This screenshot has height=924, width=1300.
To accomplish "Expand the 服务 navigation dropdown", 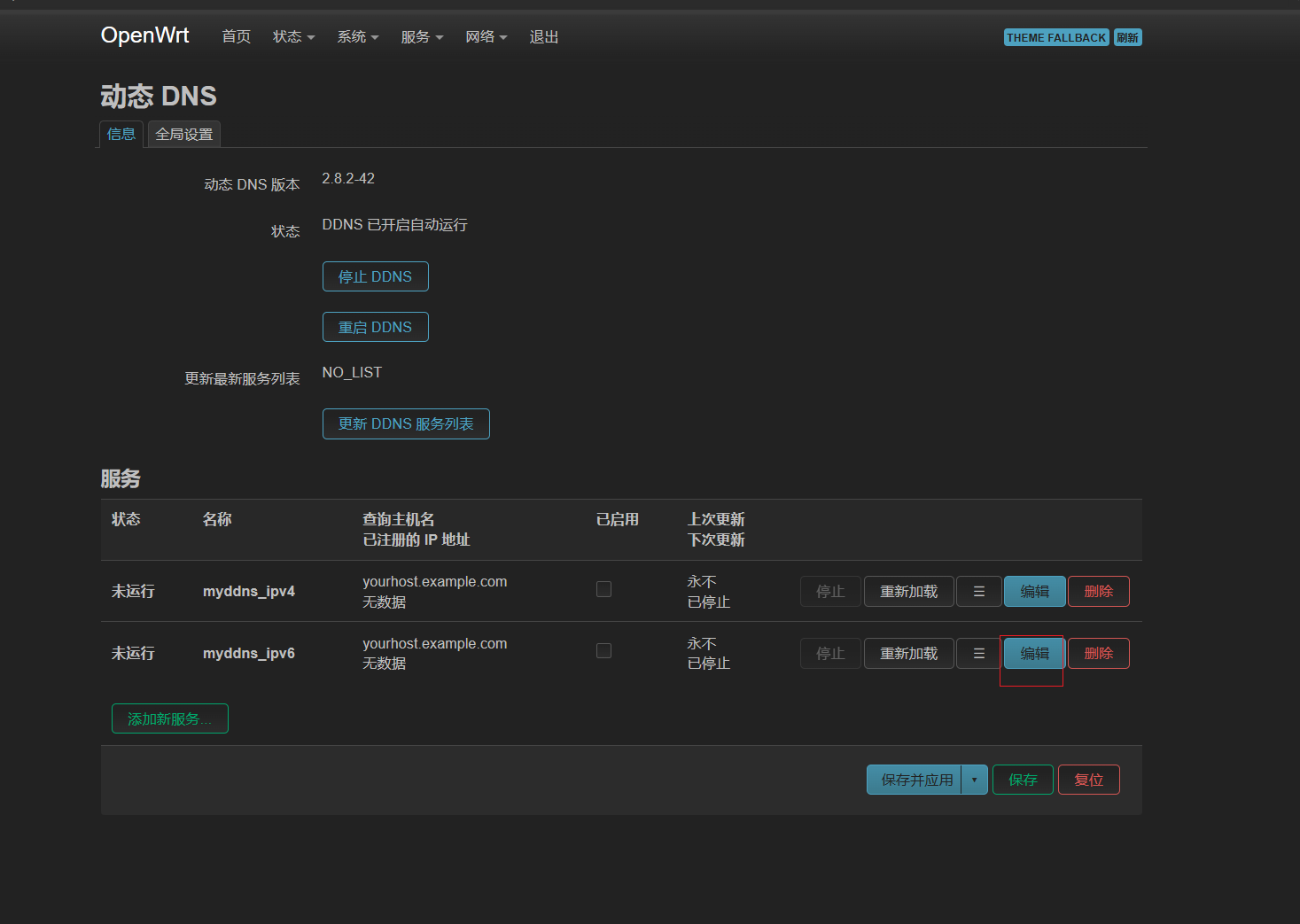I will pos(421,37).
